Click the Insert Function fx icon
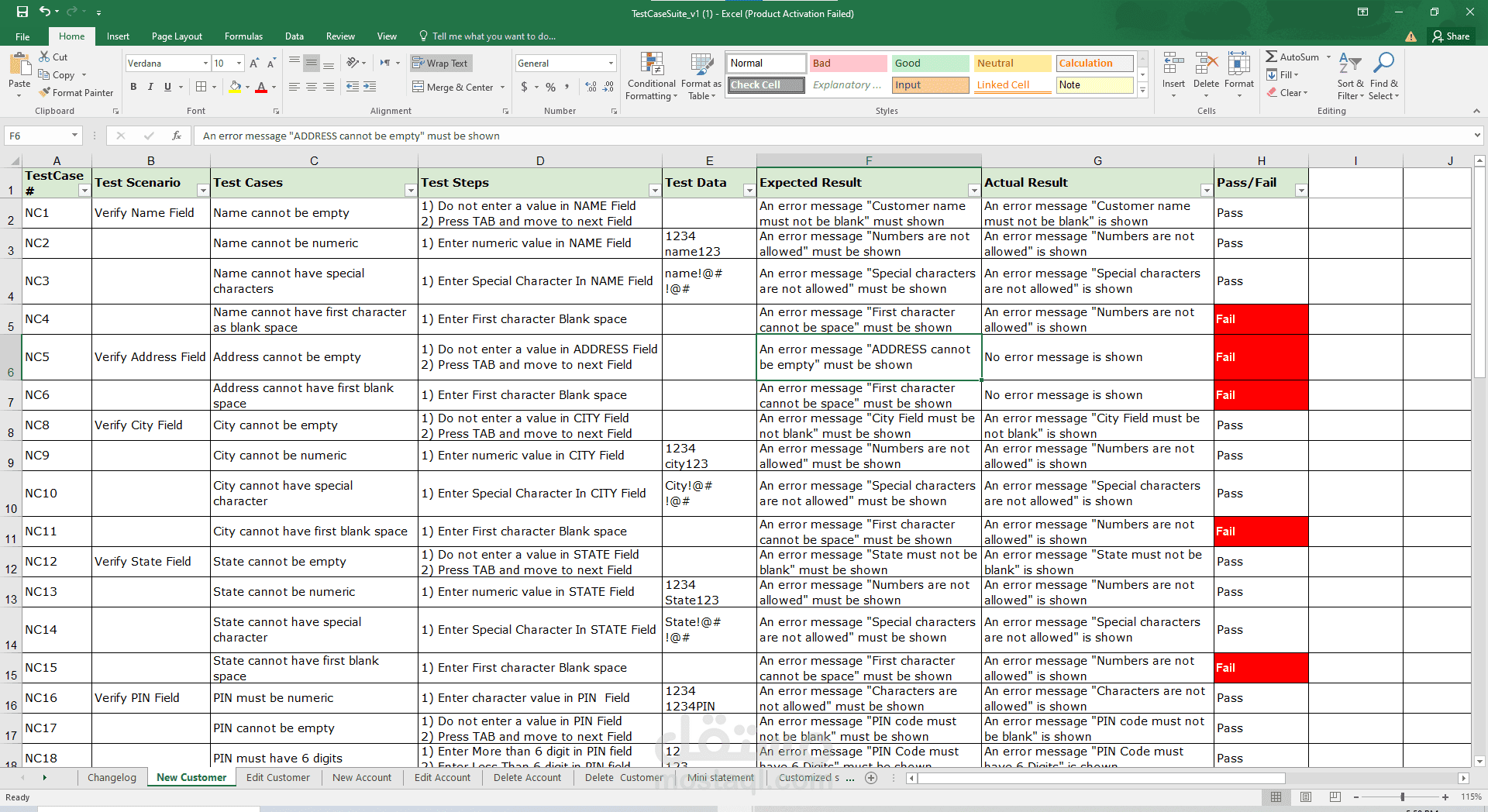 click(177, 136)
